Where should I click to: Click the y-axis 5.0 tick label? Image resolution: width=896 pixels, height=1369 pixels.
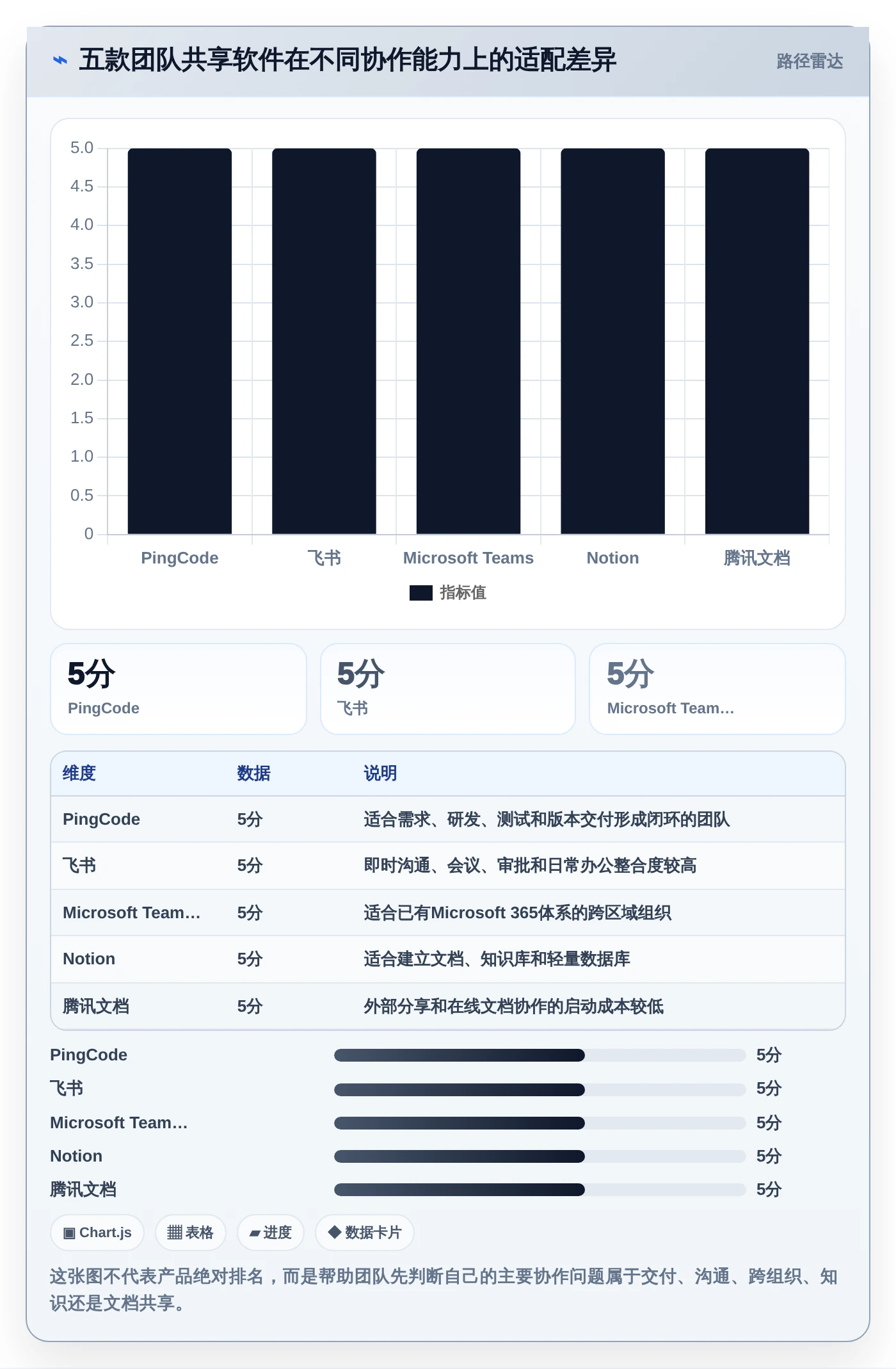[x=82, y=148]
